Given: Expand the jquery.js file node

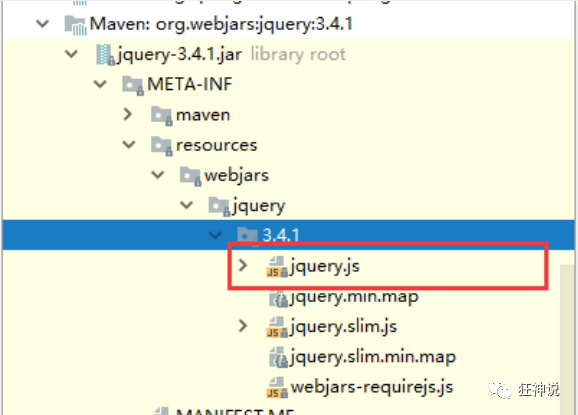Looking at the screenshot, I should point(243,265).
